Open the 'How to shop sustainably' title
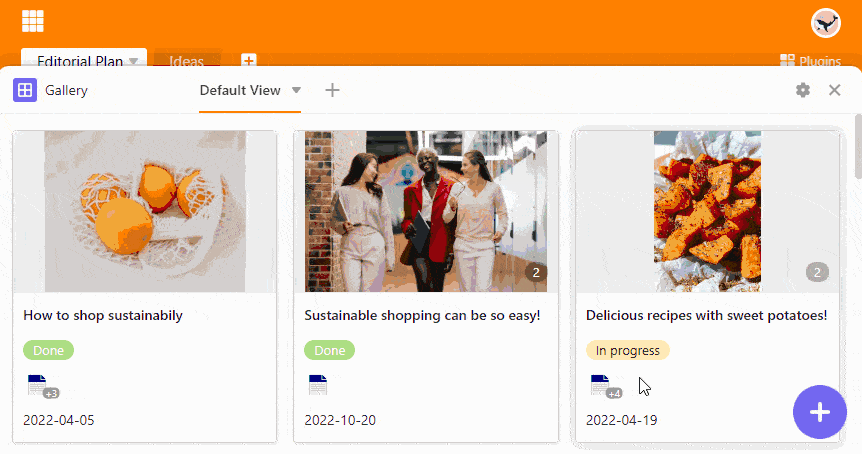Screen dimensions: 862x454 point(103,315)
